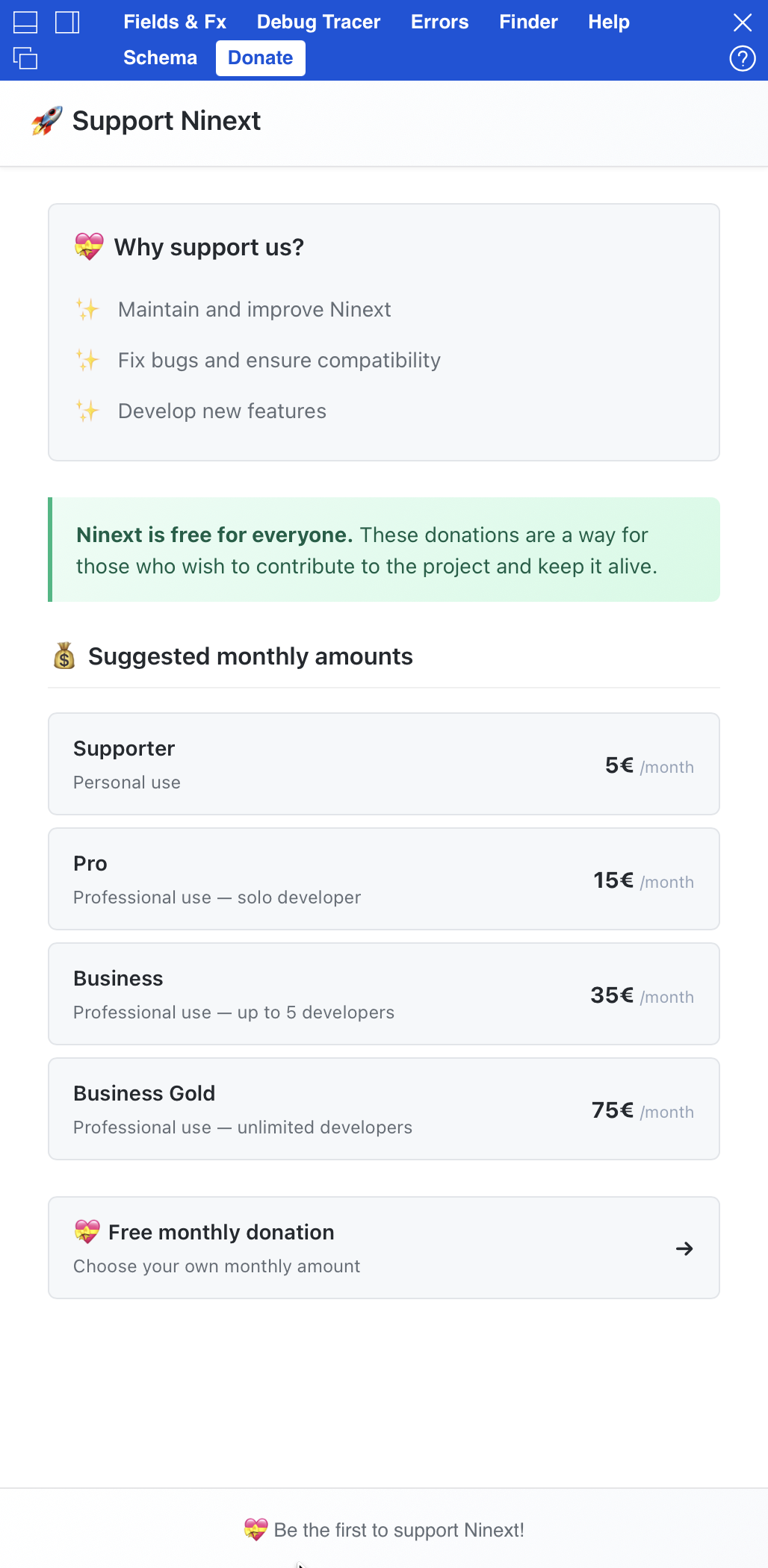The image size is (768, 1568).
Task: Open the Errors tab
Action: (x=439, y=22)
